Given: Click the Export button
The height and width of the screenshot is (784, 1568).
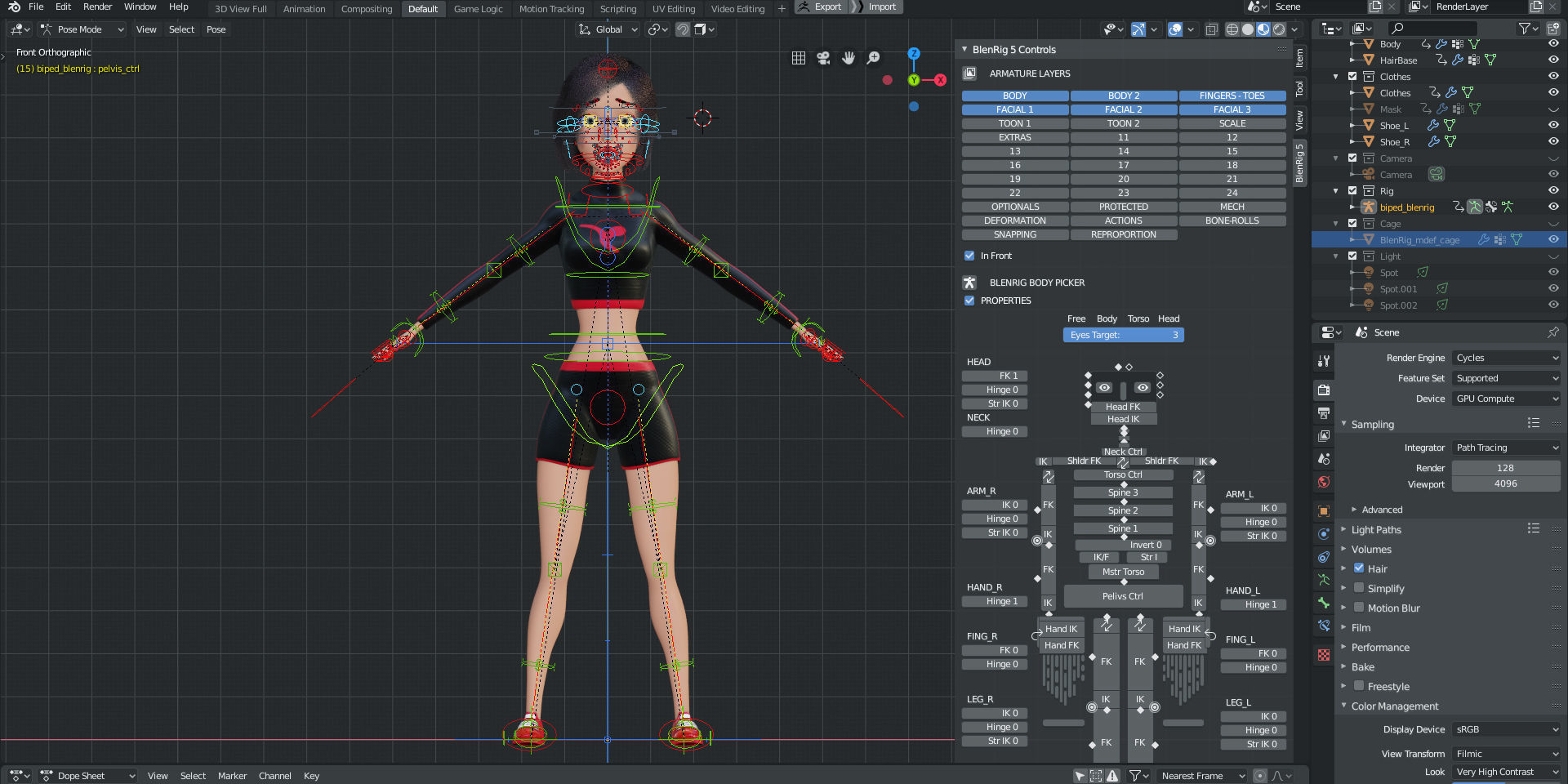Looking at the screenshot, I should click(x=819, y=7).
